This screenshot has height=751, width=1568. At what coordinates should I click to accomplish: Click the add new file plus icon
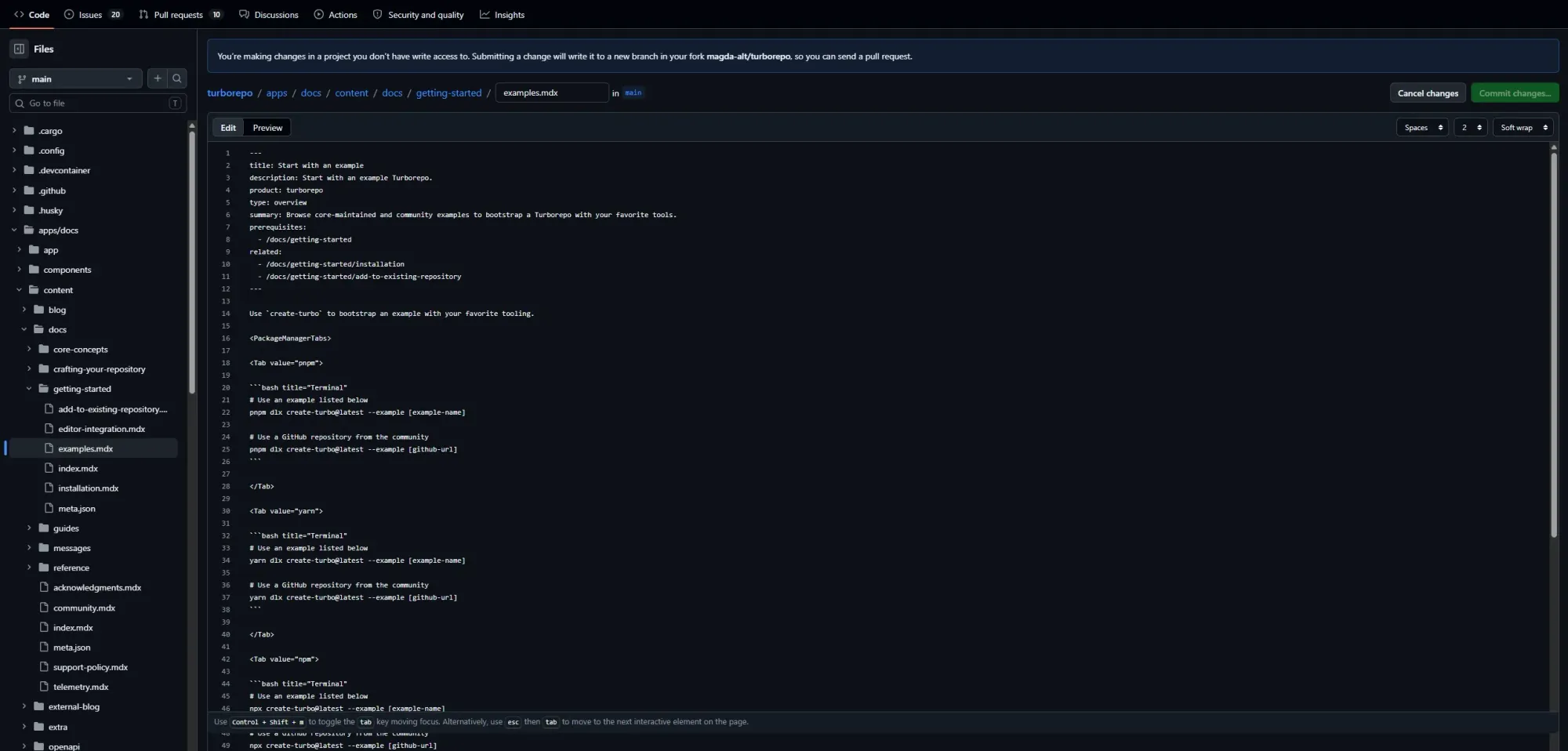pos(158,78)
